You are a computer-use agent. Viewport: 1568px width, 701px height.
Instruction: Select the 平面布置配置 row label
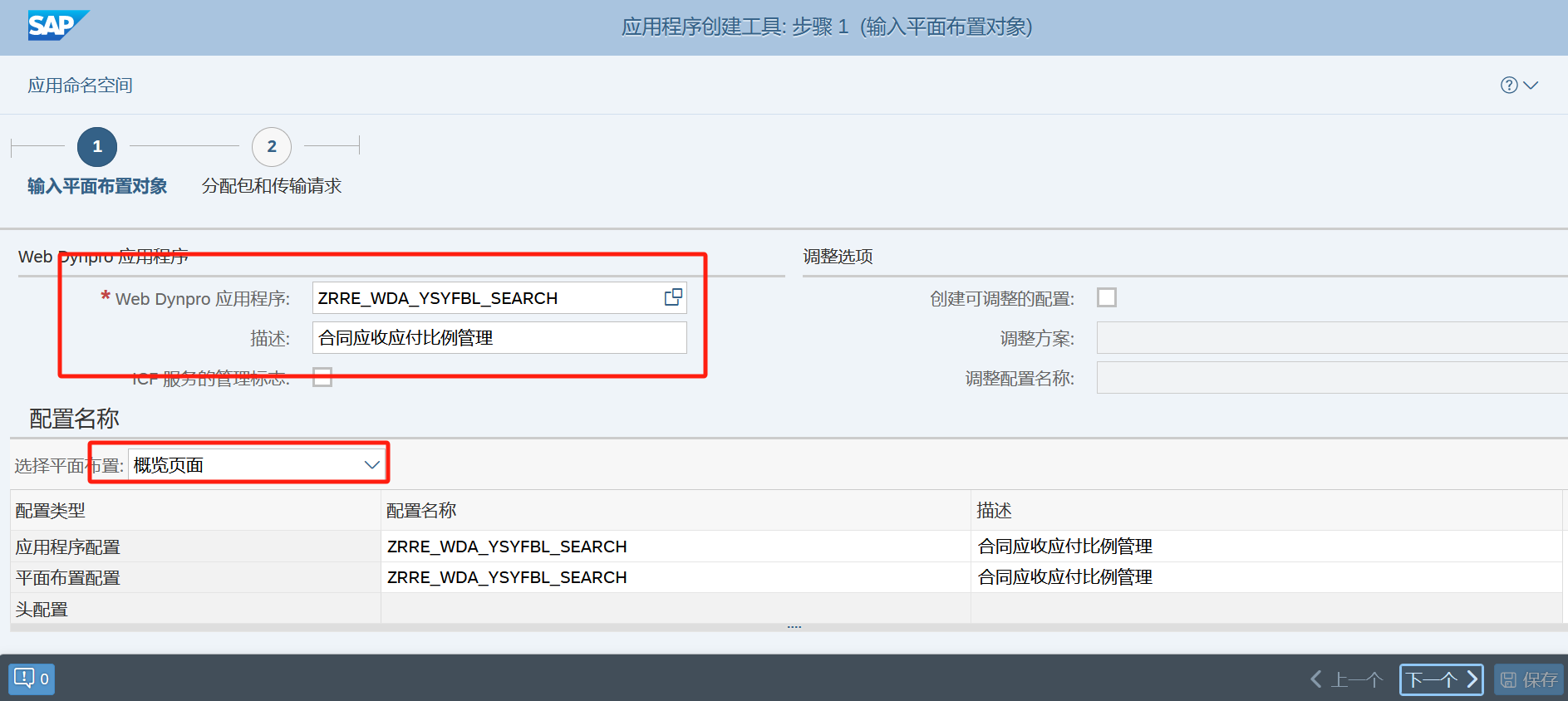point(68,578)
